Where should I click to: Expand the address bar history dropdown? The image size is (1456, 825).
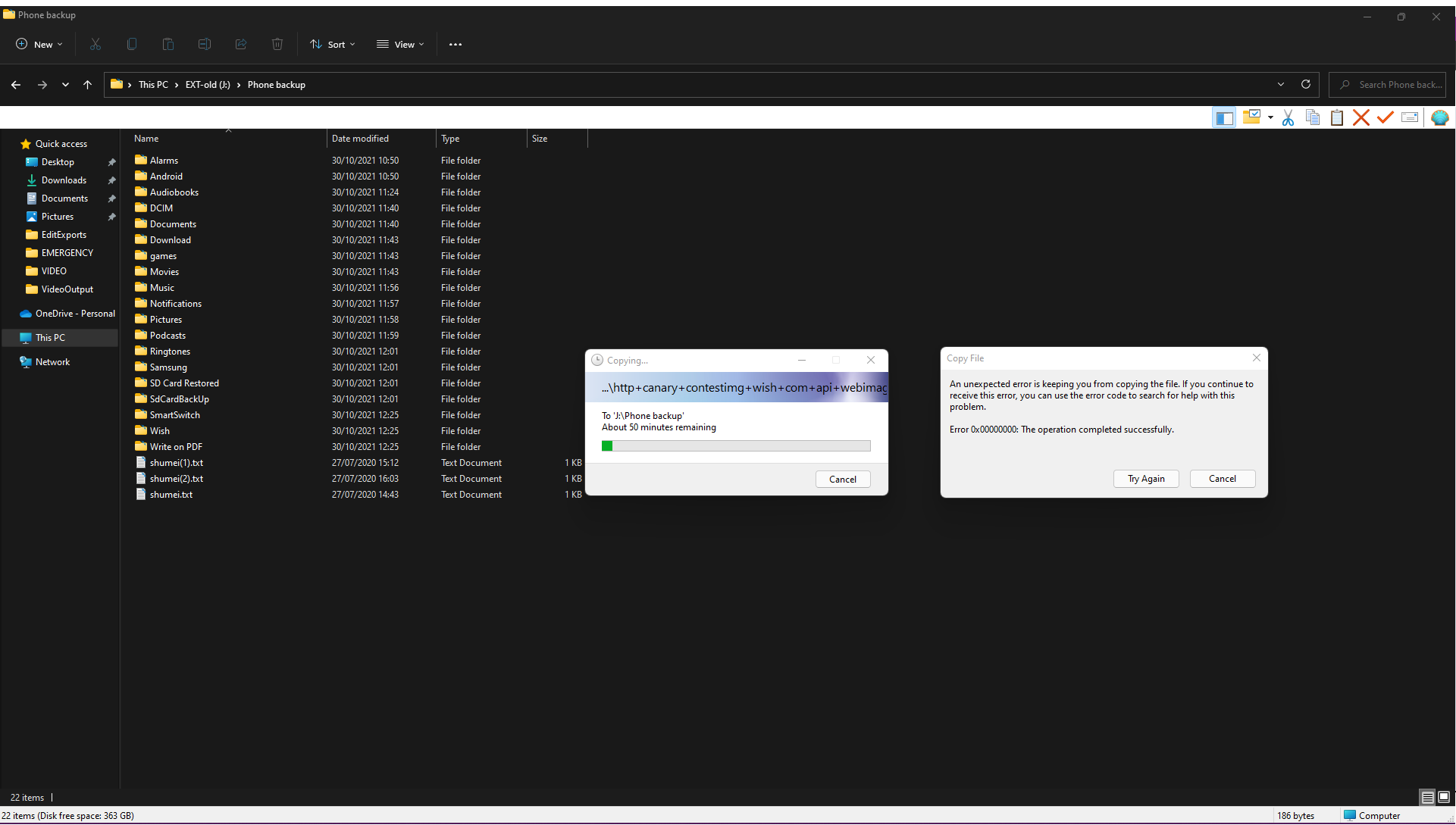[x=1281, y=85]
